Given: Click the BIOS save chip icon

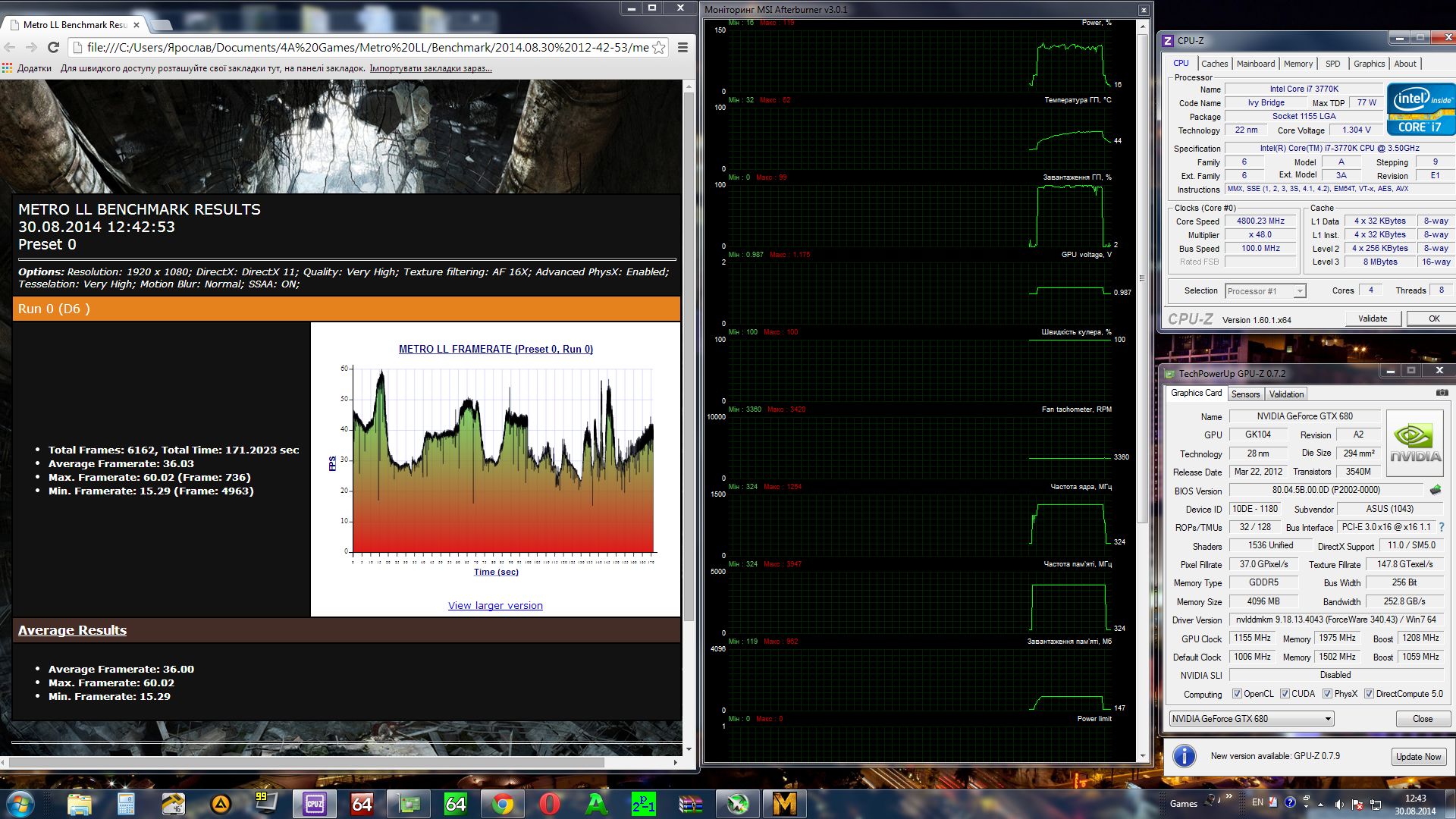Looking at the screenshot, I should click(x=1435, y=490).
